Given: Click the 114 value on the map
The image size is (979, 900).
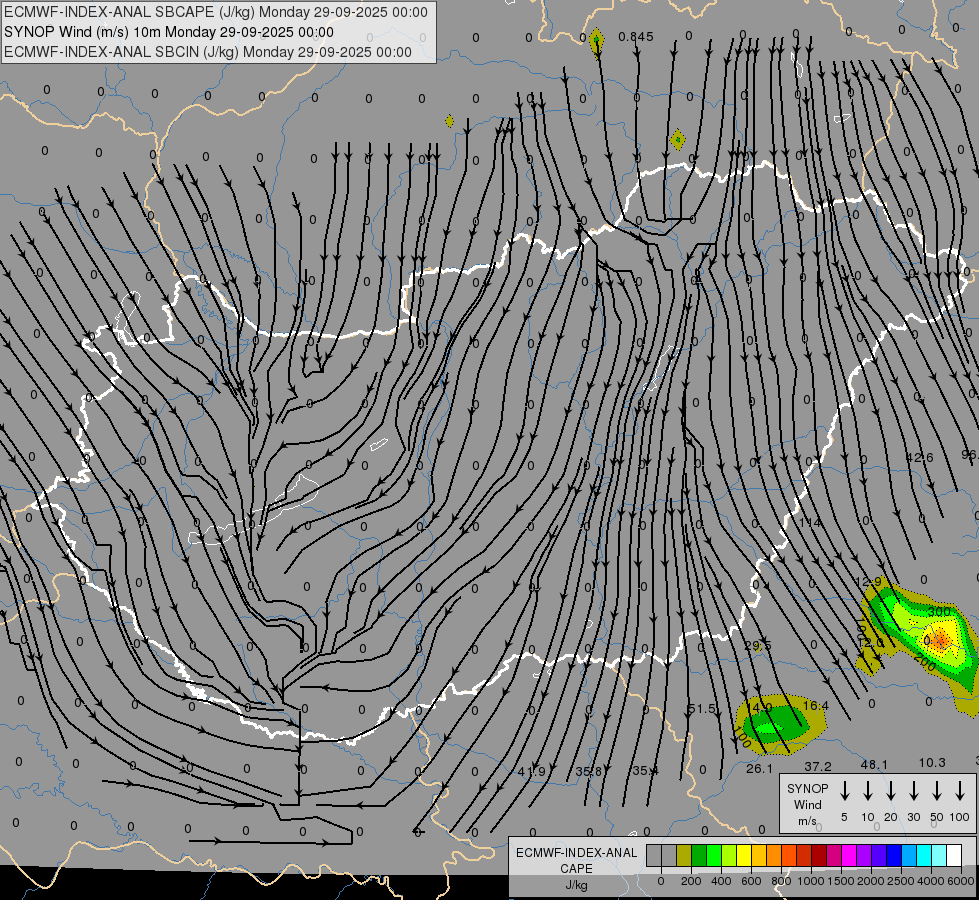Looking at the screenshot, I should 811,523.
